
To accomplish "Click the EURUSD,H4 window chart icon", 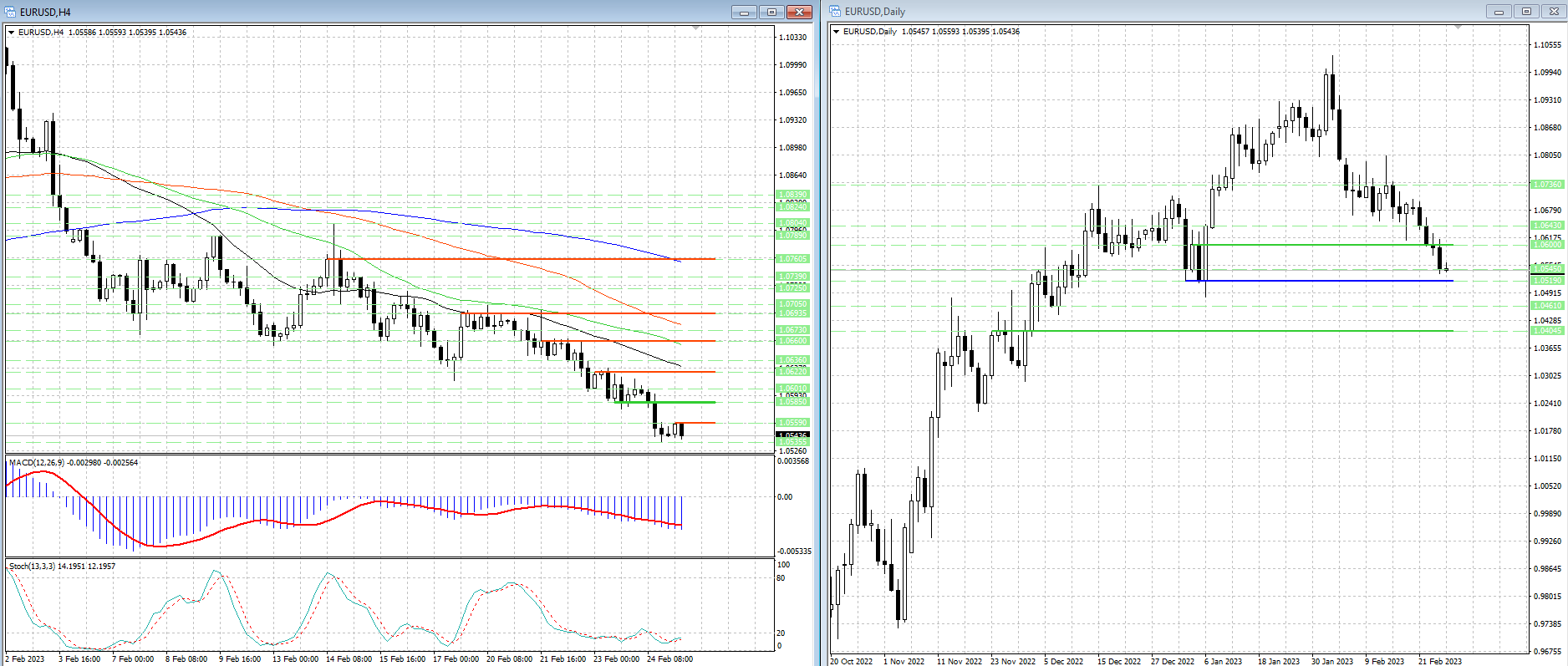I will coord(10,12).
